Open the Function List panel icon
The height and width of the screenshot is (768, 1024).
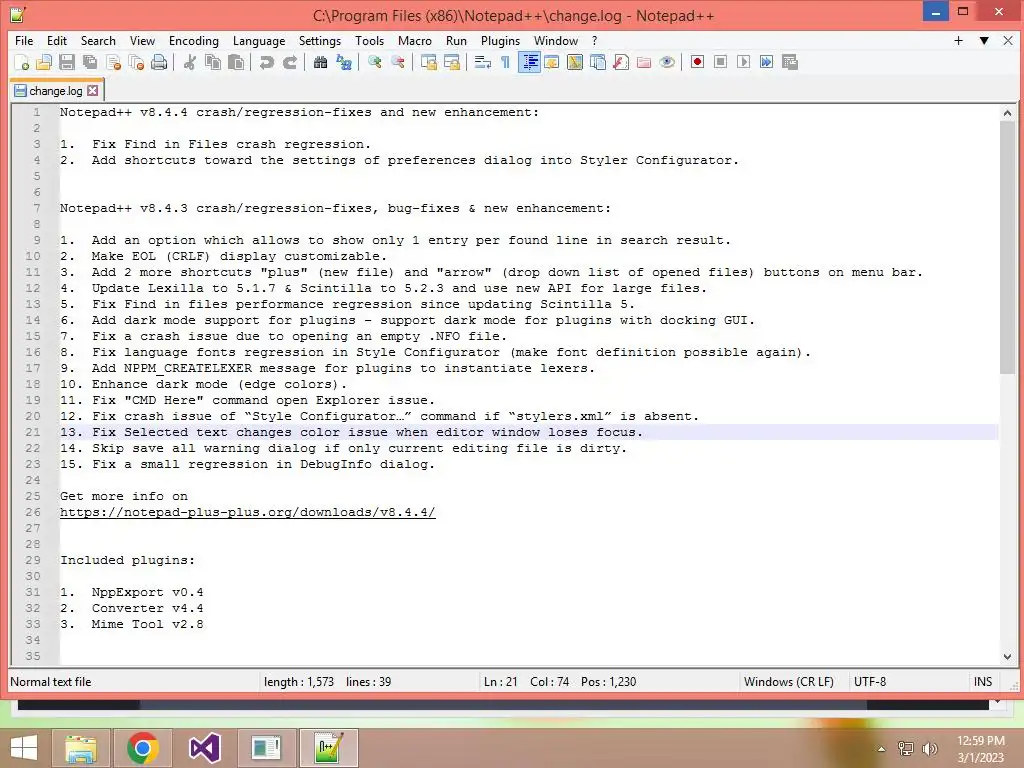(621, 62)
